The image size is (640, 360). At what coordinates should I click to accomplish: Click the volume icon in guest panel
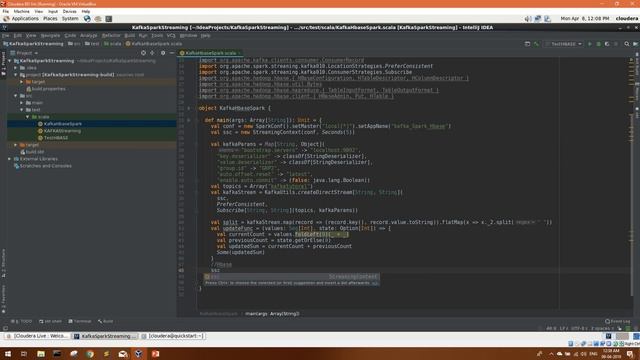[528, 19]
